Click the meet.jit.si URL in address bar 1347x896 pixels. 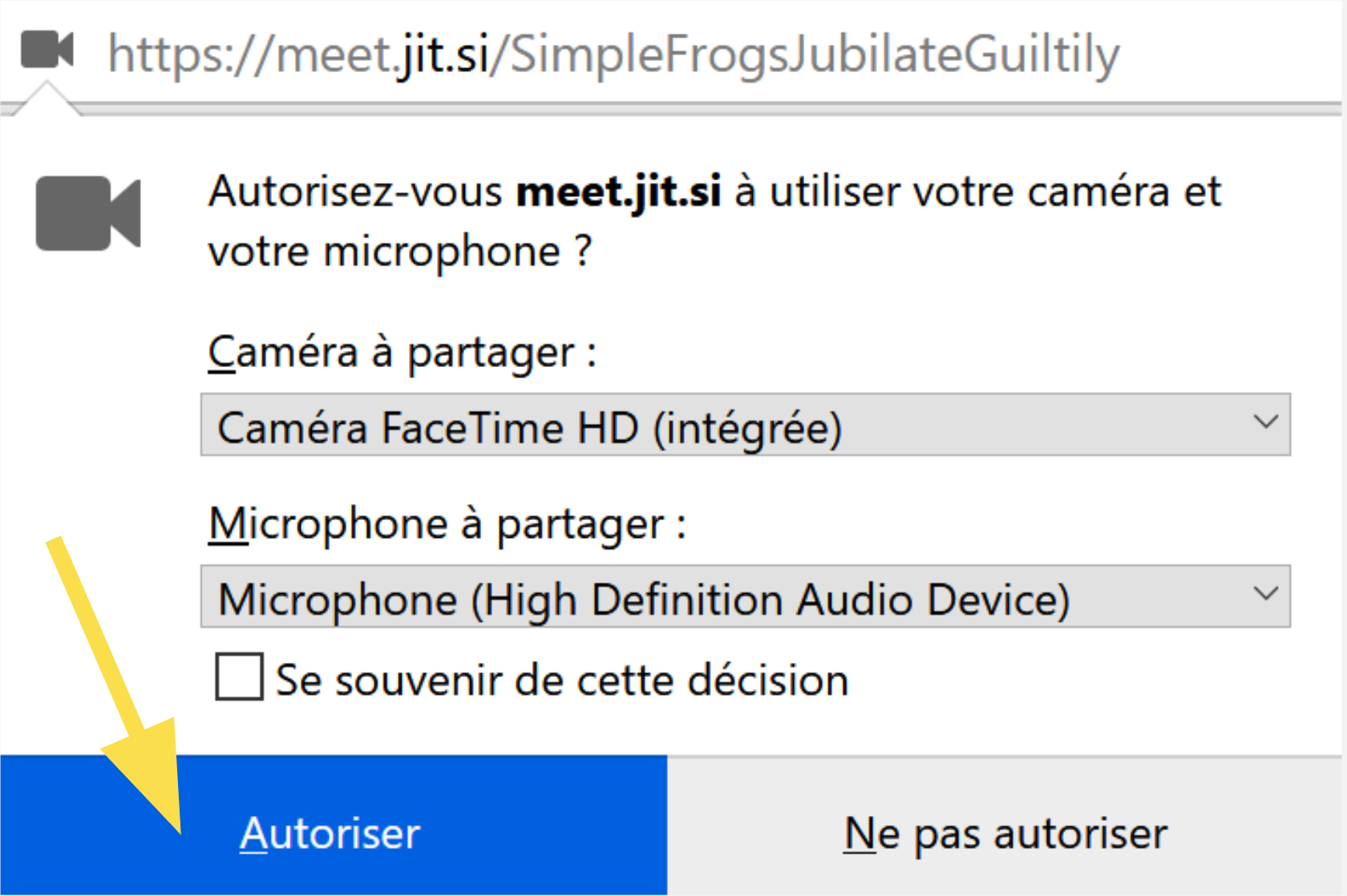pyautogui.click(x=613, y=54)
